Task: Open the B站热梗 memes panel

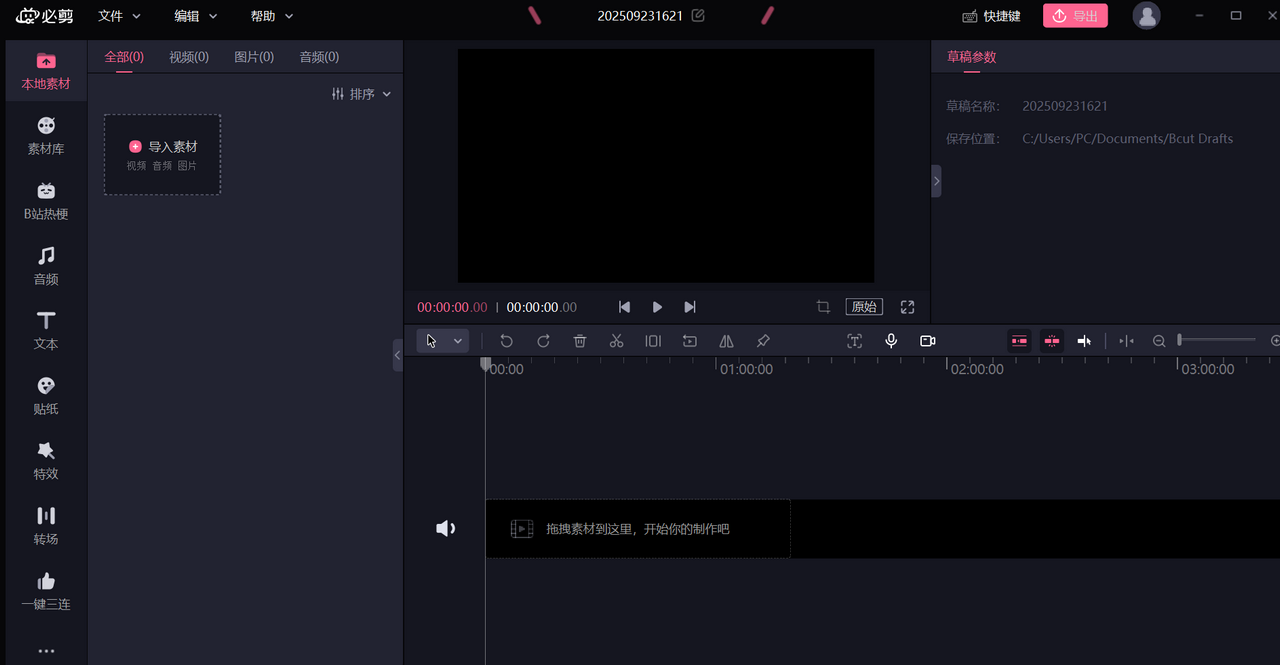Action: [x=46, y=201]
